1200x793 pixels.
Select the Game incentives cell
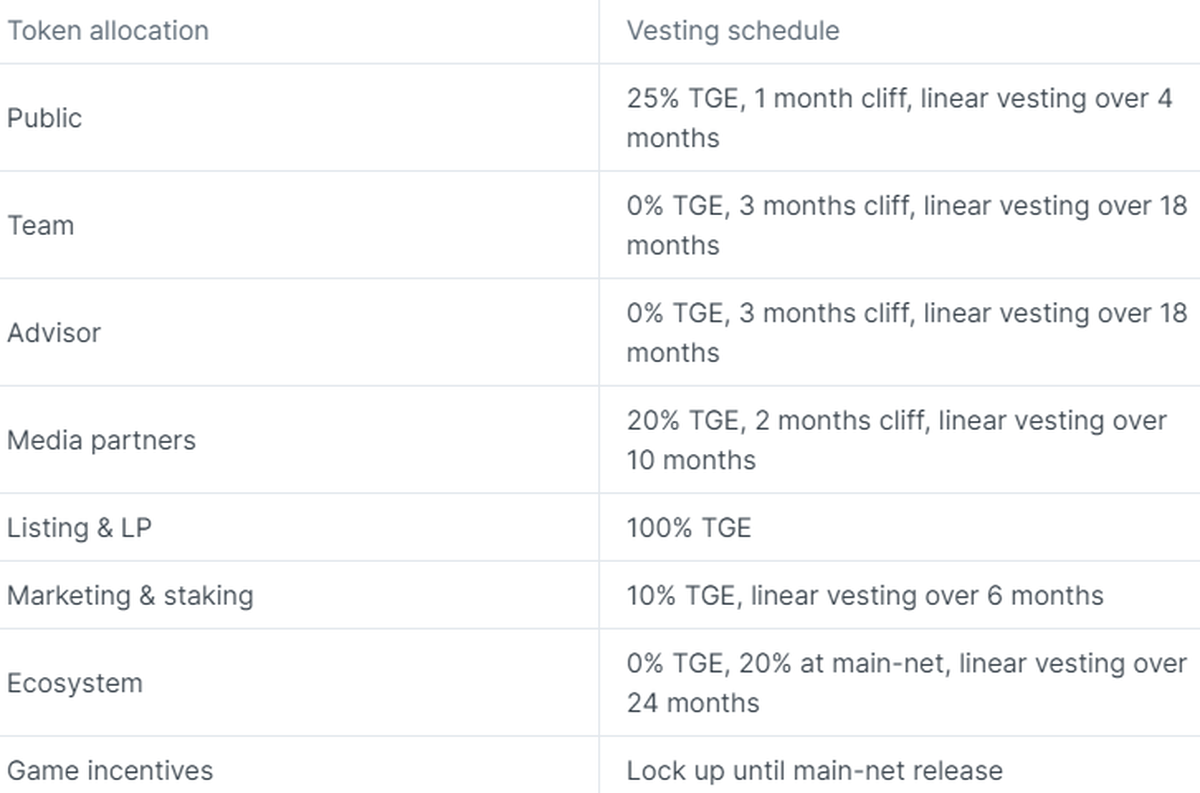pyautogui.click(x=110, y=770)
